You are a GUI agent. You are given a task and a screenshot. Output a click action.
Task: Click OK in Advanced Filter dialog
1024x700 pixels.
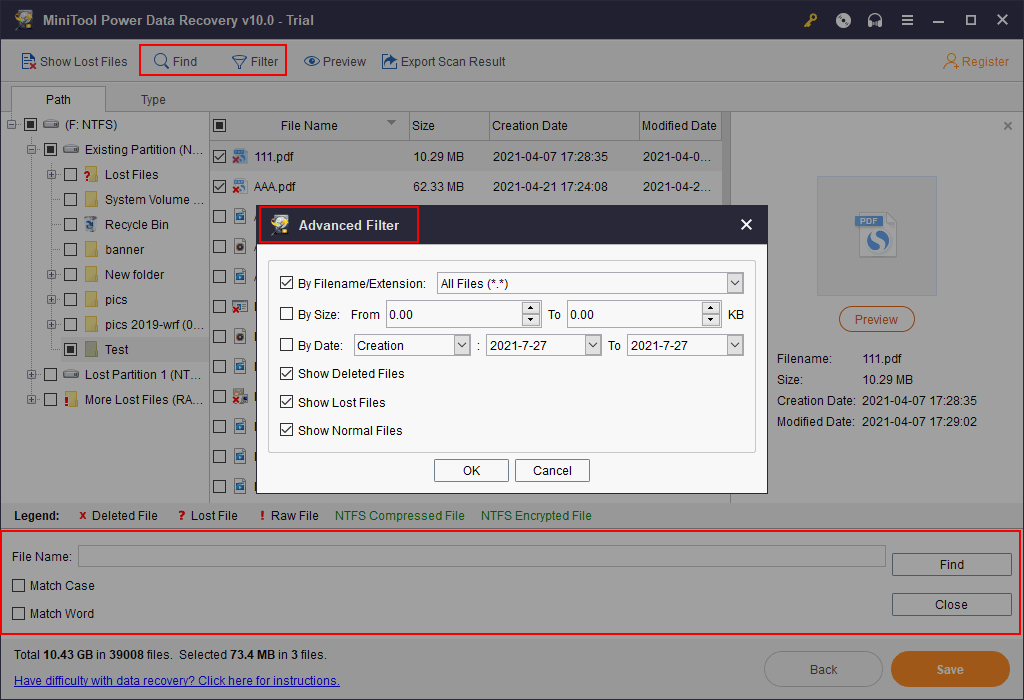[x=472, y=470]
